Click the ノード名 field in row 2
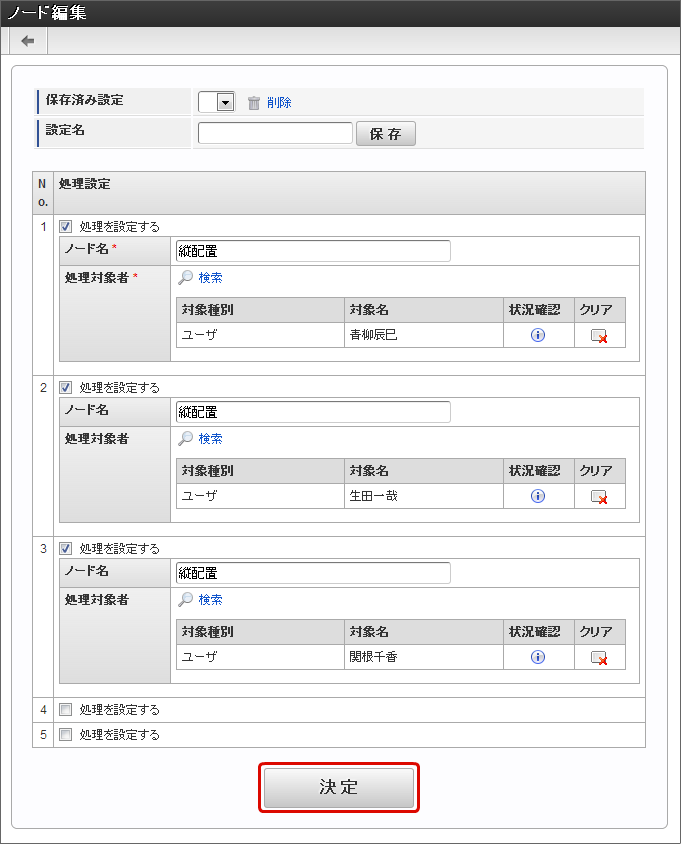The image size is (681, 844). (313, 412)
